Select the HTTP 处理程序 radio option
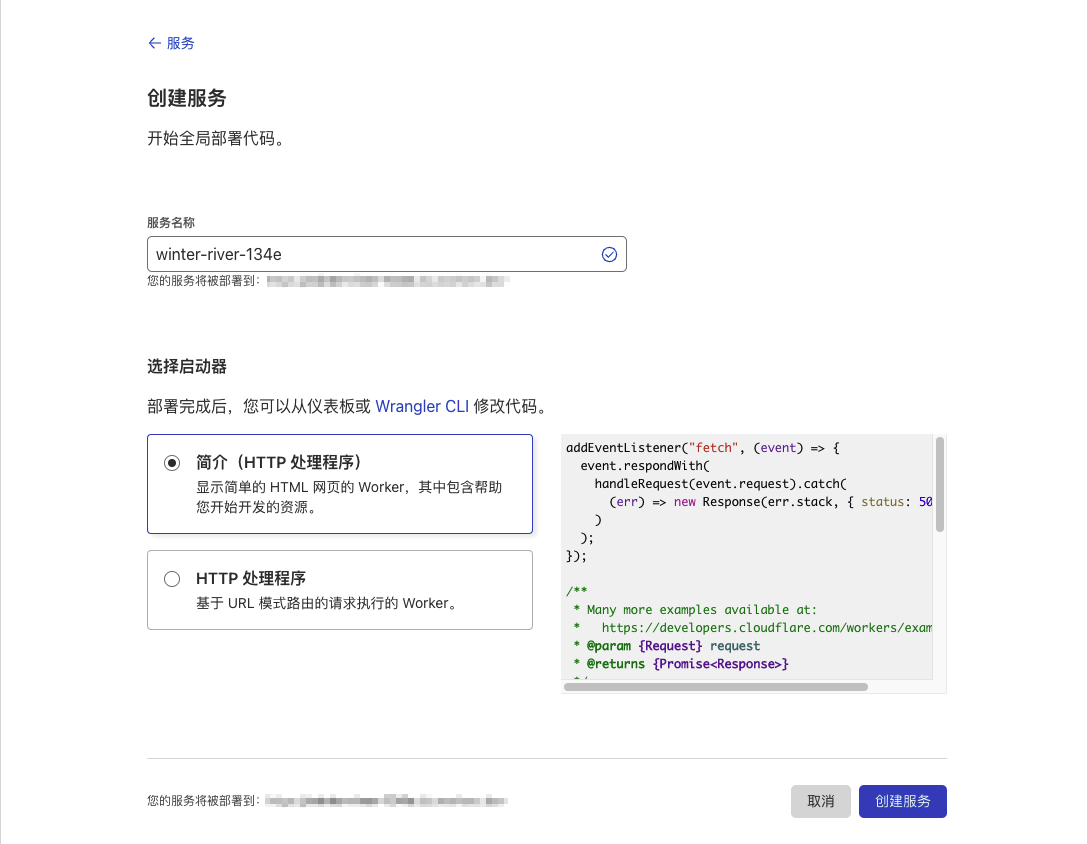1087x844 pixels. 172,578
